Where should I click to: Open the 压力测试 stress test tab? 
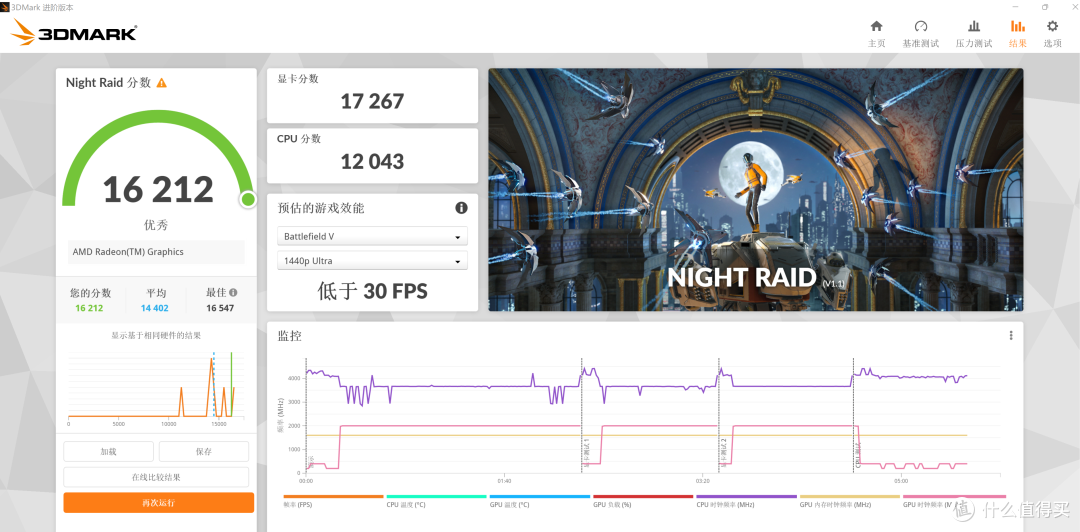(974, 34)
